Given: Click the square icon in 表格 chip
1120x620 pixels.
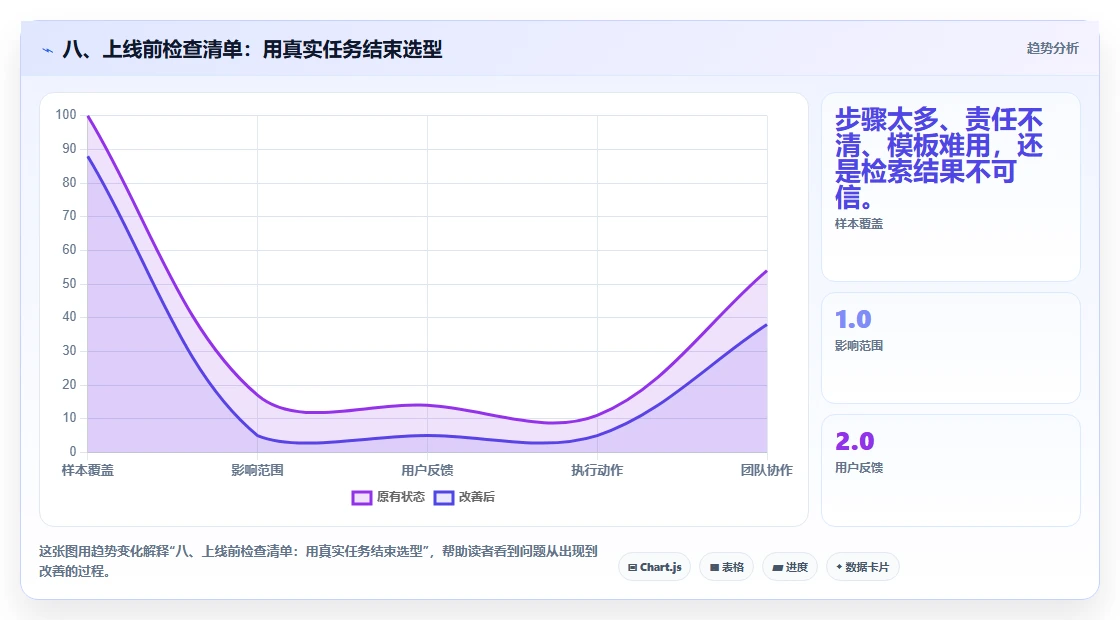Looking at the screenshot, I should click(x=714, y=568).
